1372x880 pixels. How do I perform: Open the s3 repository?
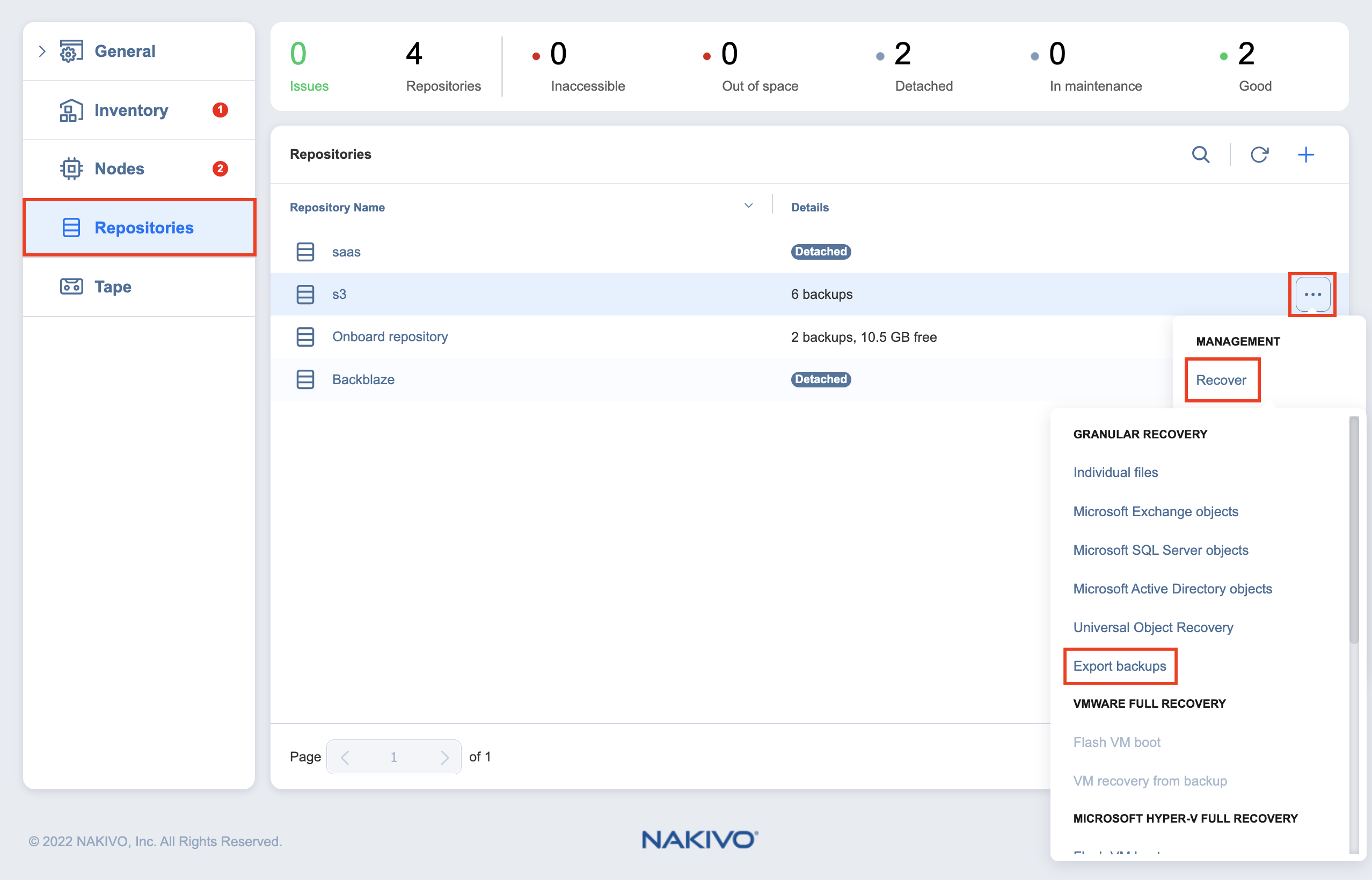coord(339,294)
